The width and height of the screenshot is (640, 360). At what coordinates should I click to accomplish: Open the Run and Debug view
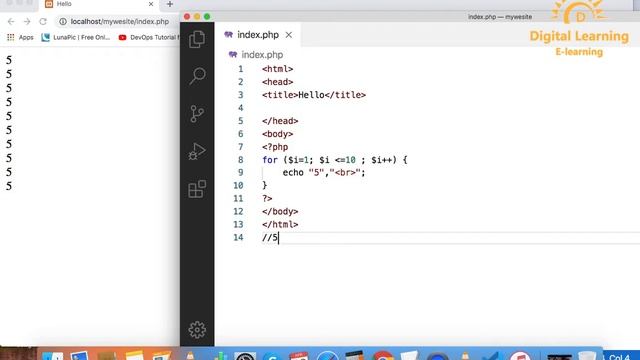pos(197,151)
